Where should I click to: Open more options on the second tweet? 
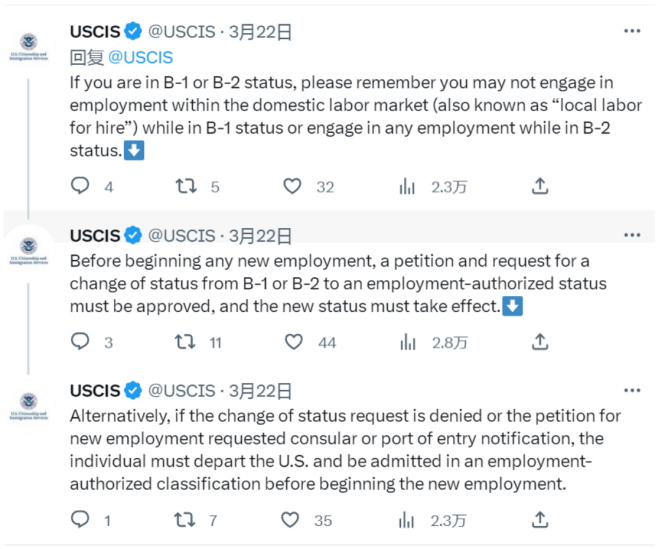[x=631, y=235]
